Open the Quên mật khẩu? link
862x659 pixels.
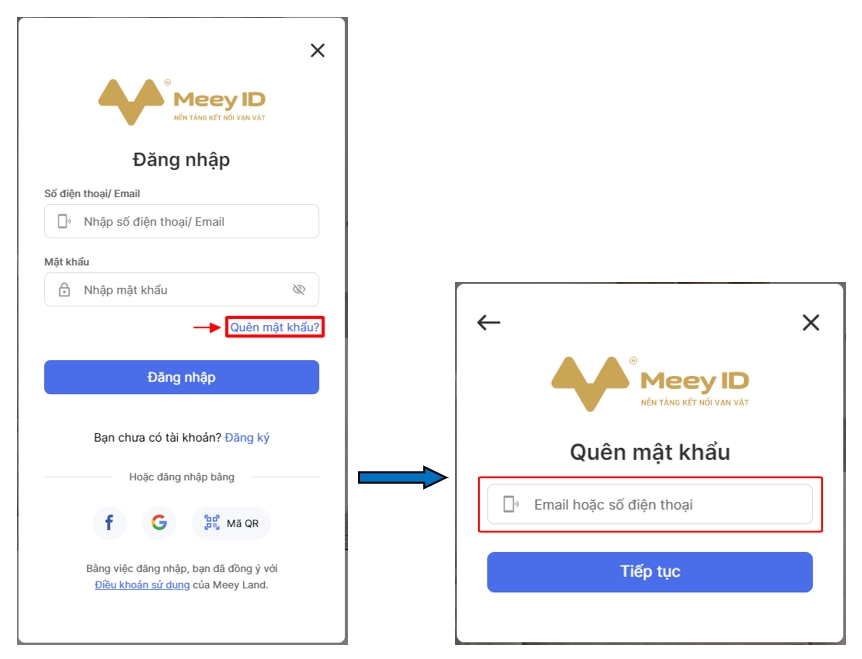[274, 327]
